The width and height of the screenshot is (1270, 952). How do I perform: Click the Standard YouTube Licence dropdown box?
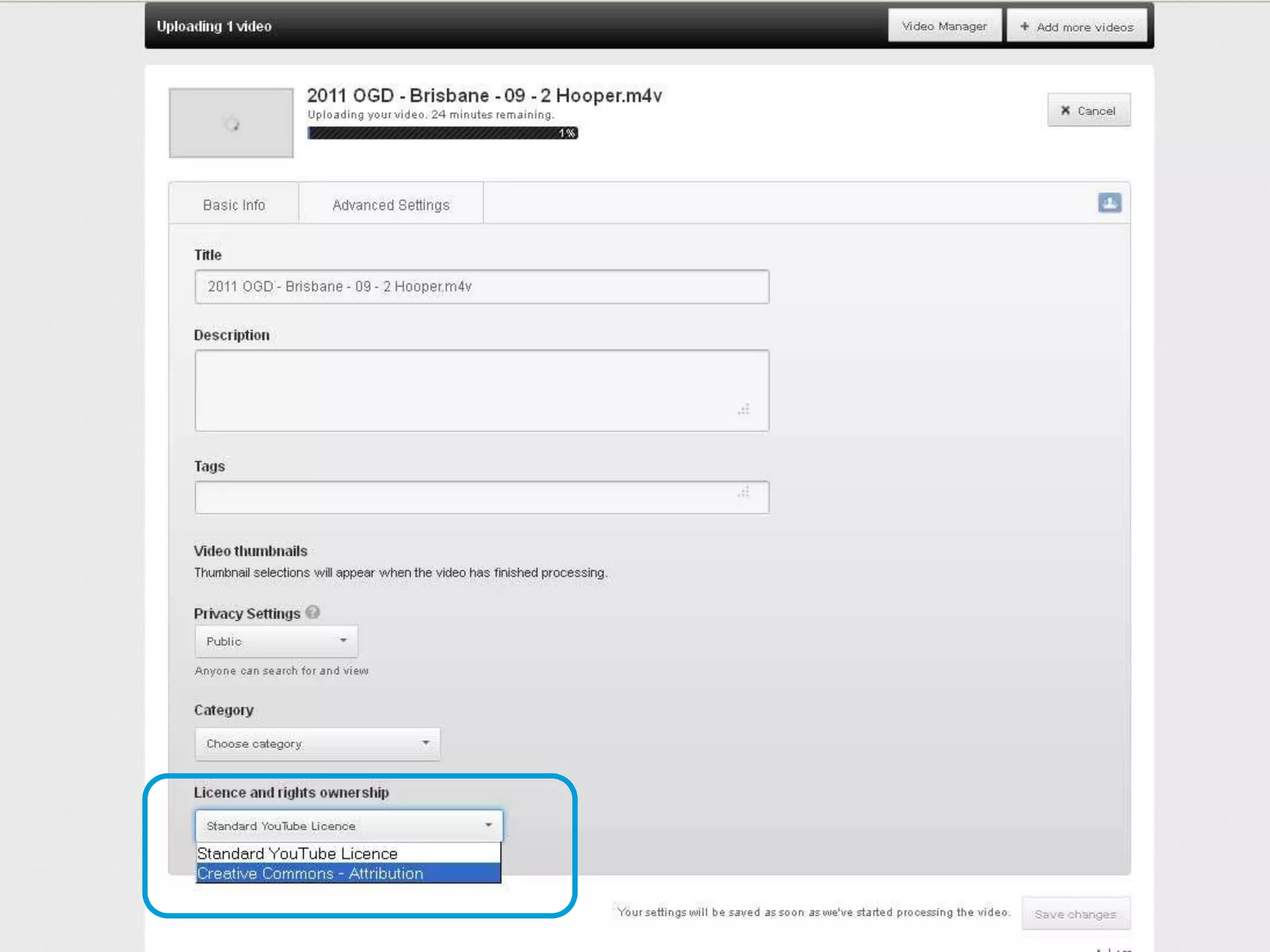pos(349,826)
